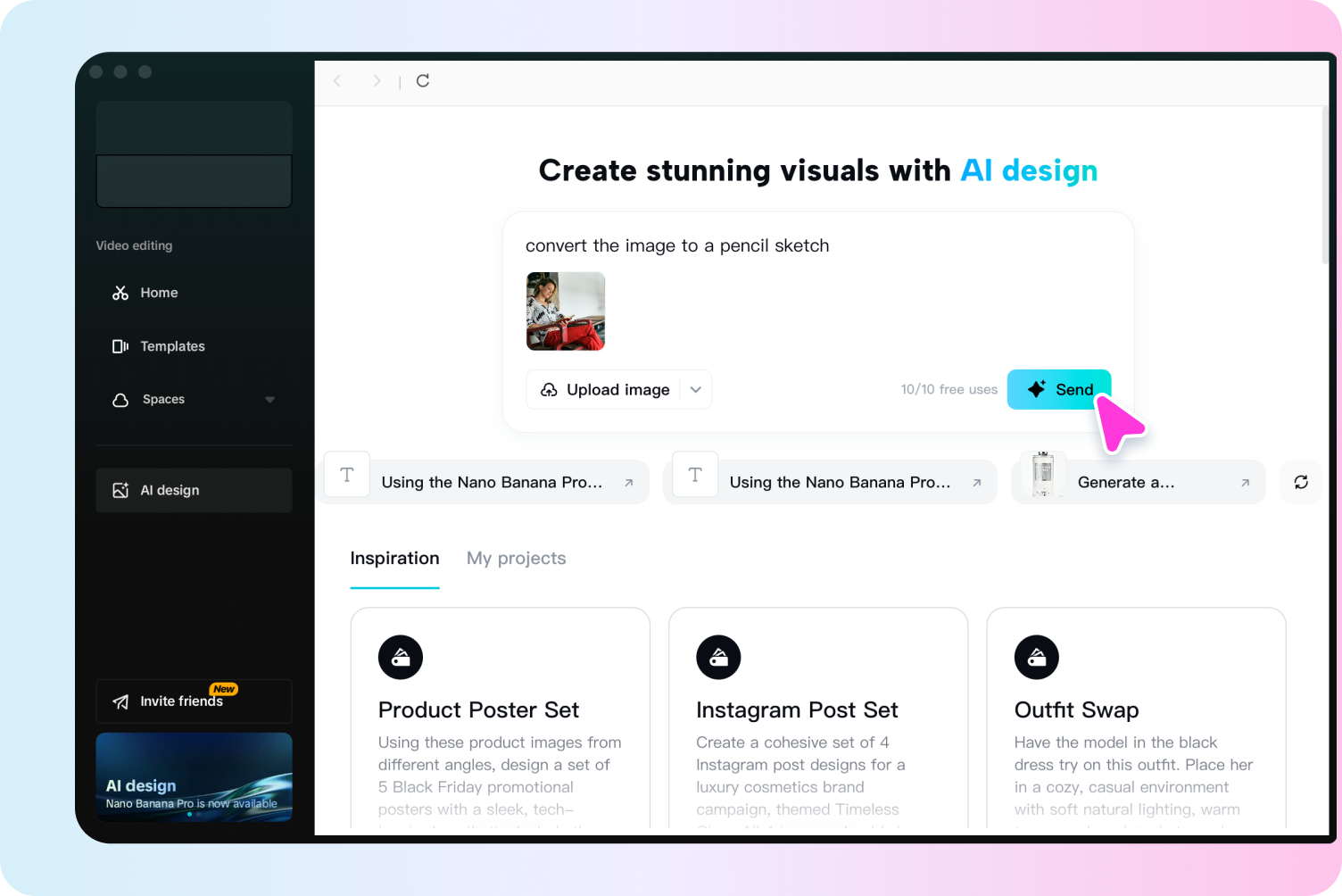Open the arrow on the Generate suggestion chip
The height and width of the screenshot is (896, 1342).
point(1245,482)
